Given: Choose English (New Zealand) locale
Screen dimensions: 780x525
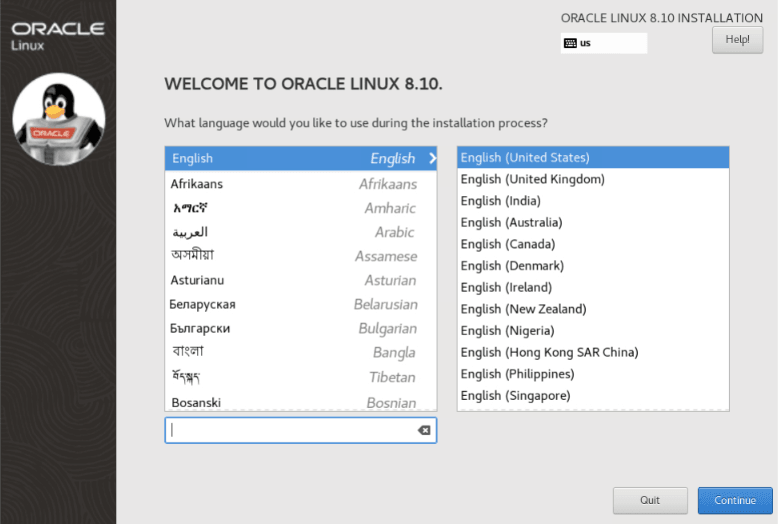Looking at the screenshot, I should (593, 309).
